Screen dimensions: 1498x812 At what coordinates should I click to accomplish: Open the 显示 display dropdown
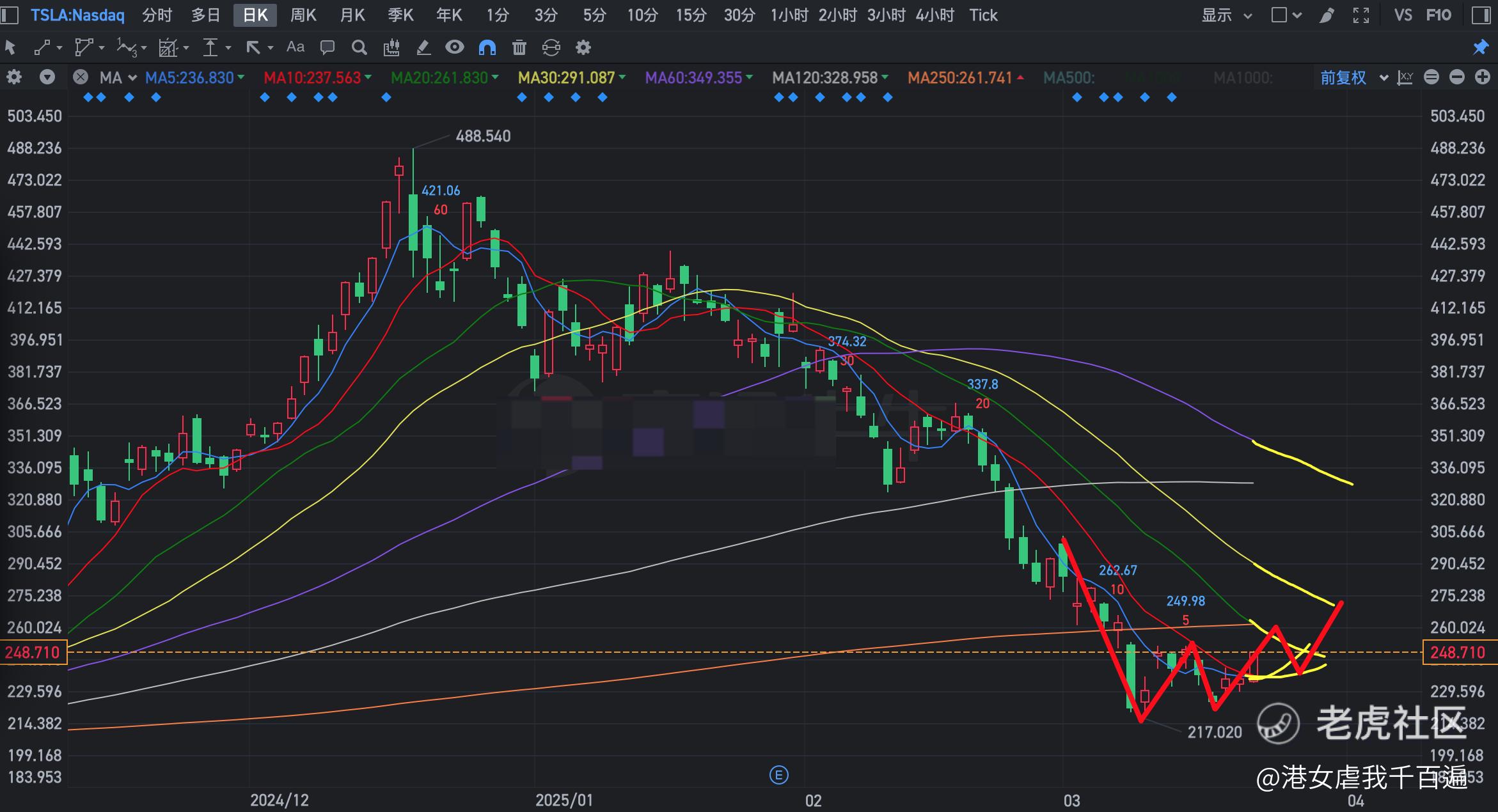pyautogui.click(x=1226, y=15)
